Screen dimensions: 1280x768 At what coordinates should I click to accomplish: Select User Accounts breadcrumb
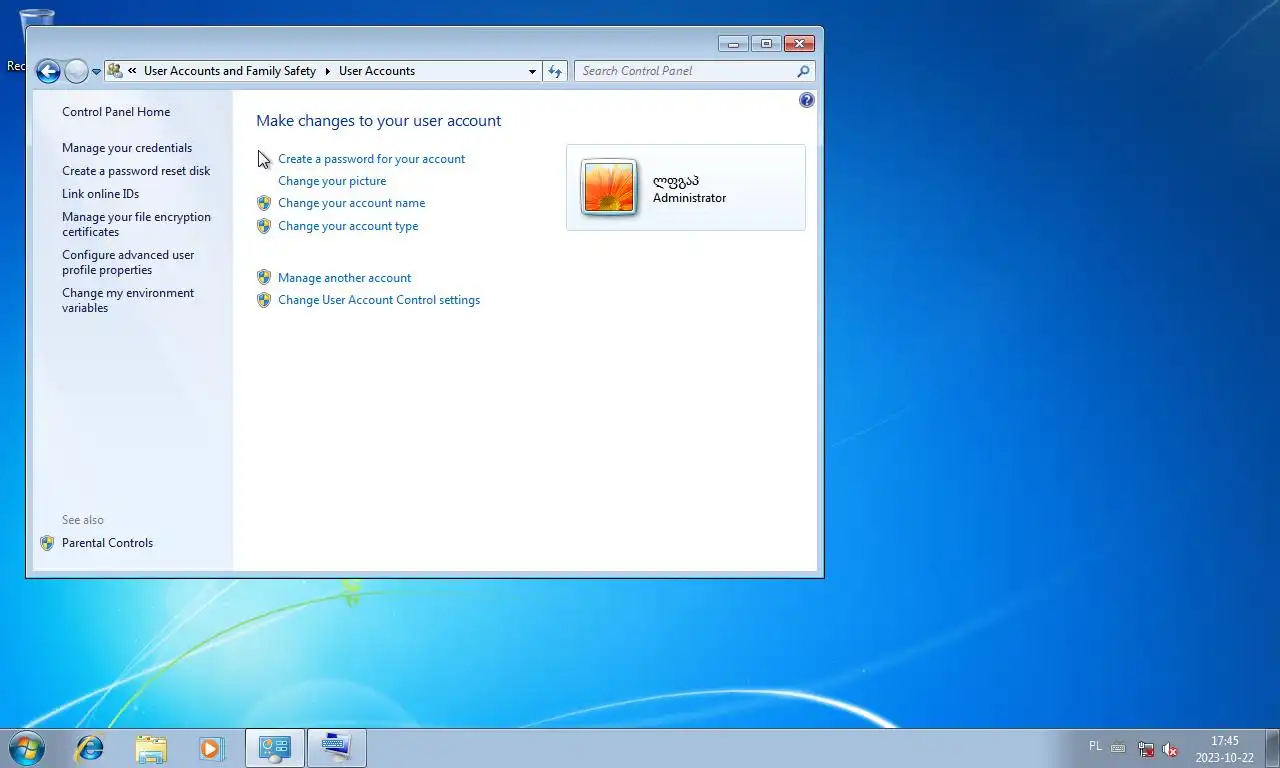tap(377, 71)
